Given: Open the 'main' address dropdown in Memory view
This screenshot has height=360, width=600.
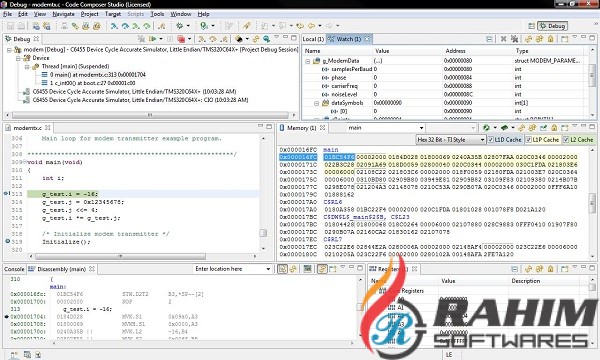Looking at the screenshot, I should [x=421, y=128].
